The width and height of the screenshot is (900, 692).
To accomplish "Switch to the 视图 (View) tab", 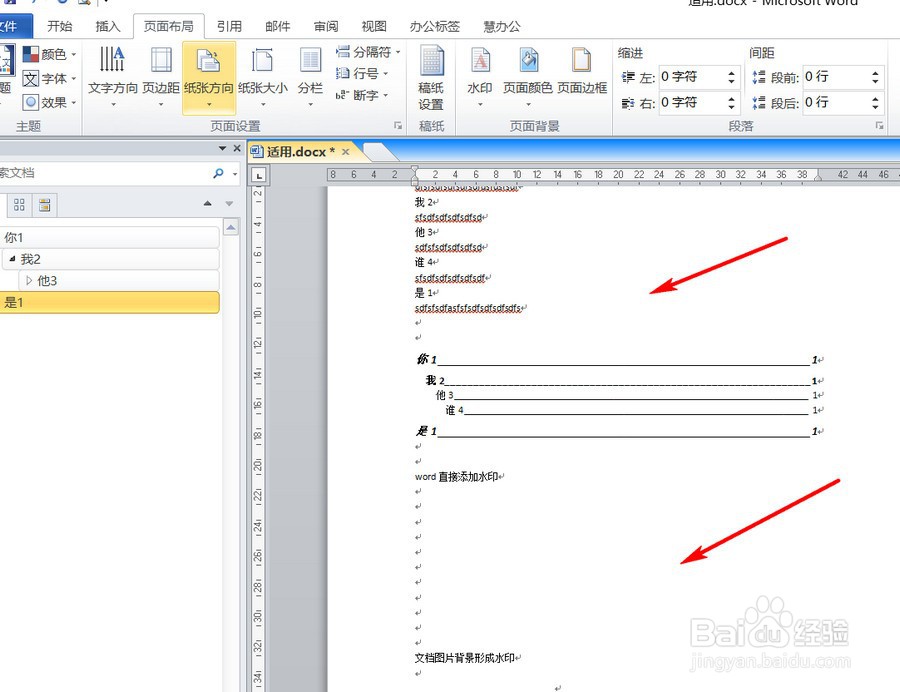I will pos(374,26).
